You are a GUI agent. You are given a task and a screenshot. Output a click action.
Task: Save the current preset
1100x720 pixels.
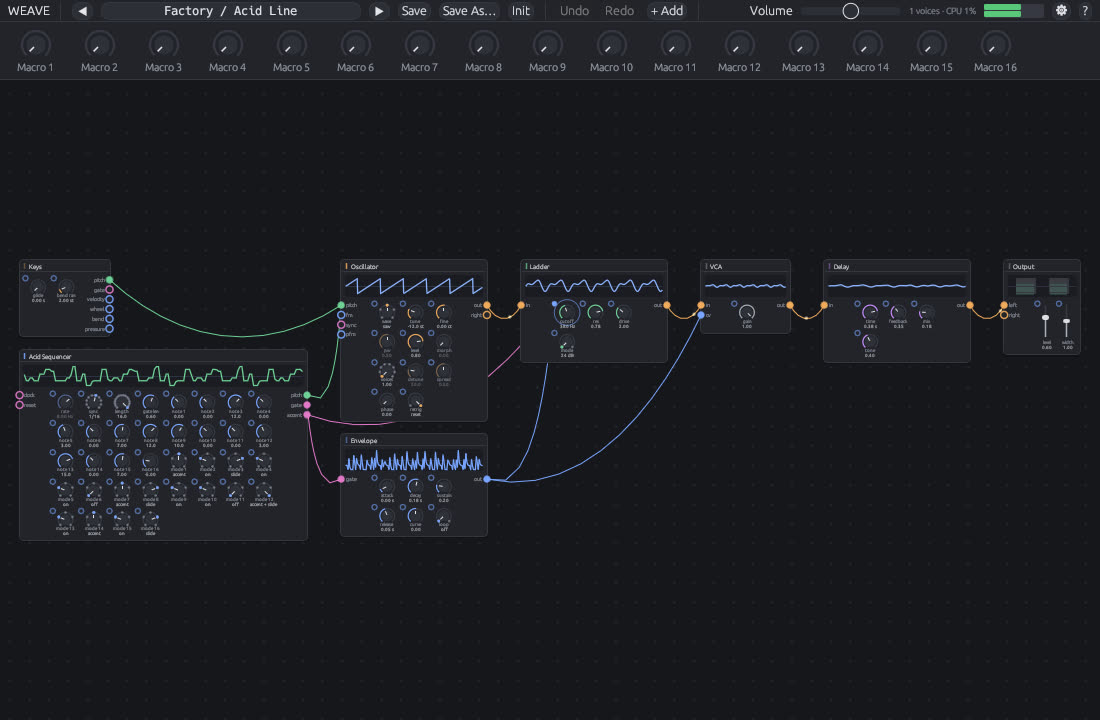tap(413, 11)
